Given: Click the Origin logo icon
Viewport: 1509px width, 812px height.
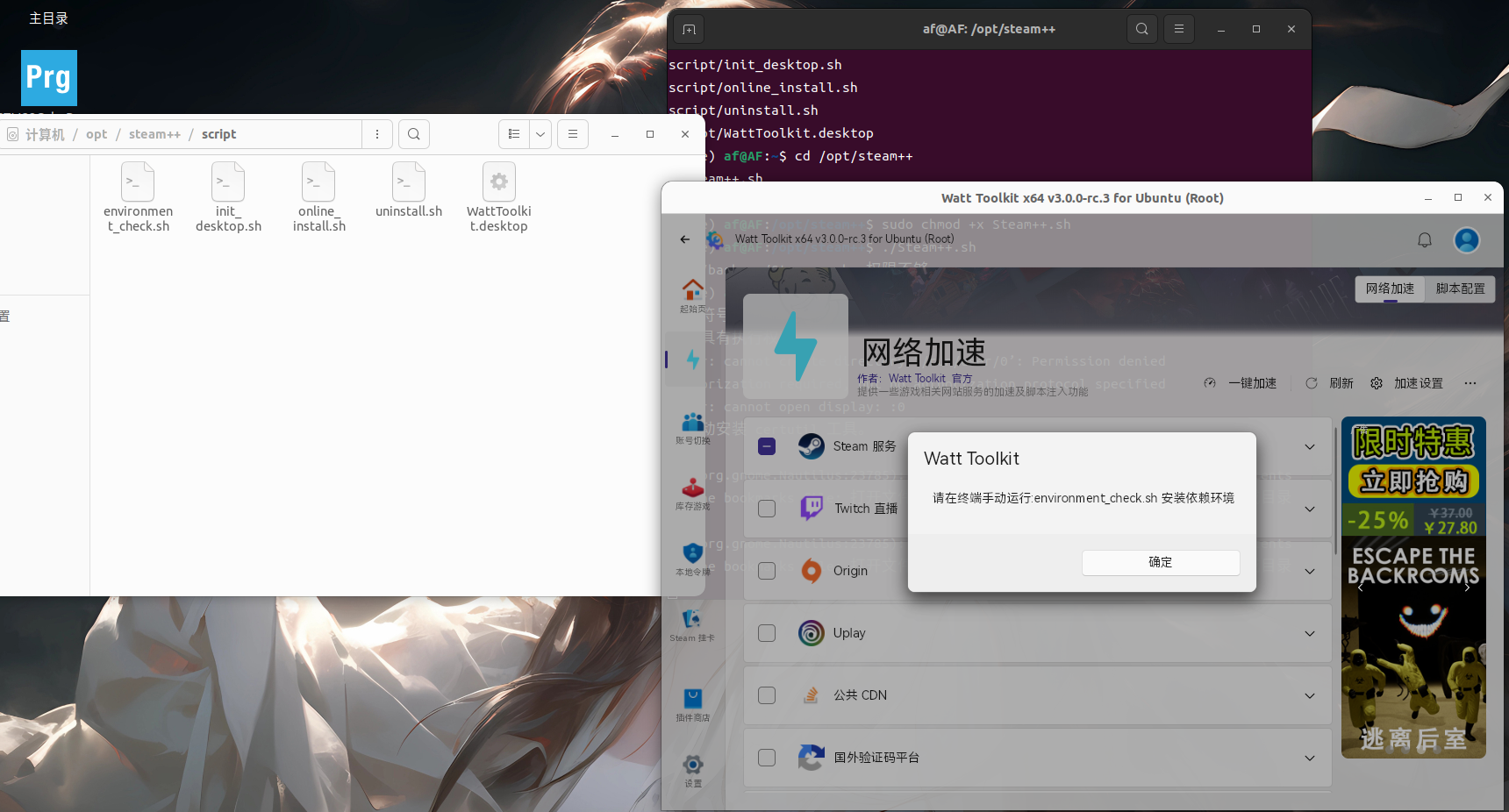Looking at the screenshot, I should [812, 571].
